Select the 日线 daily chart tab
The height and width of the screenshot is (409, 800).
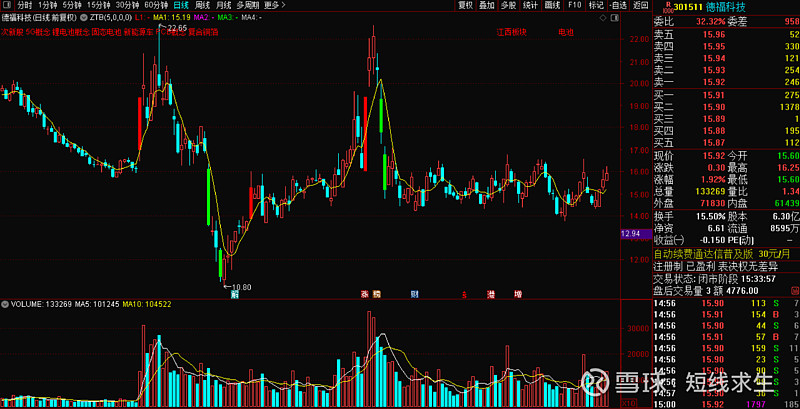[181, 6]
